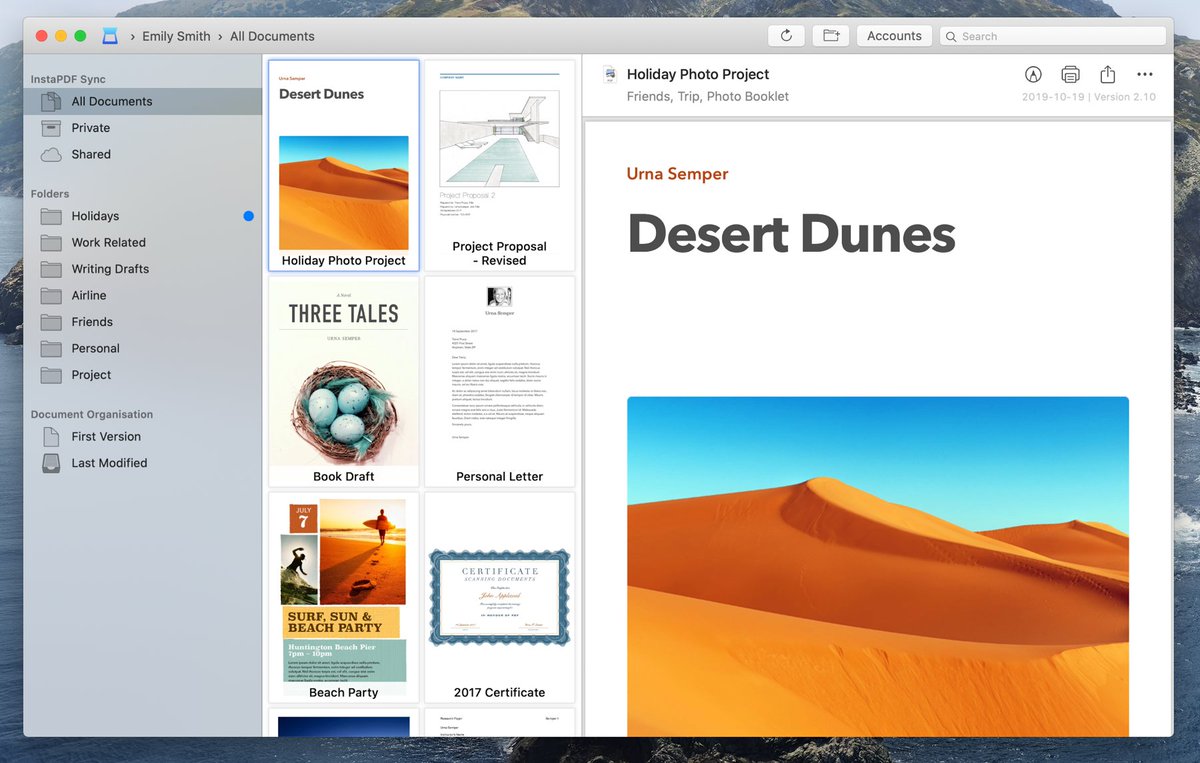Click the annotate markup icon in preview header
The image size is (1200, 763).
(1033, 75)
